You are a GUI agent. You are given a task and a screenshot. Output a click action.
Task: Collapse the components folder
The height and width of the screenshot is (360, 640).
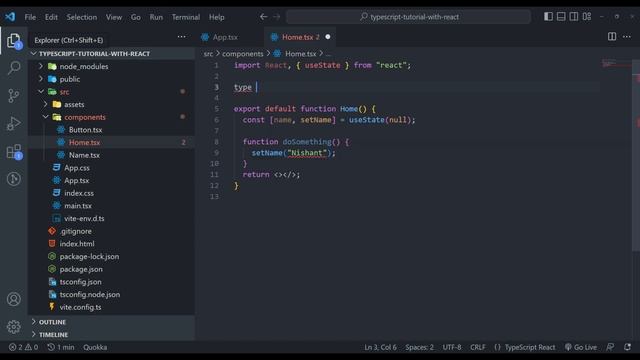(45, 117)
